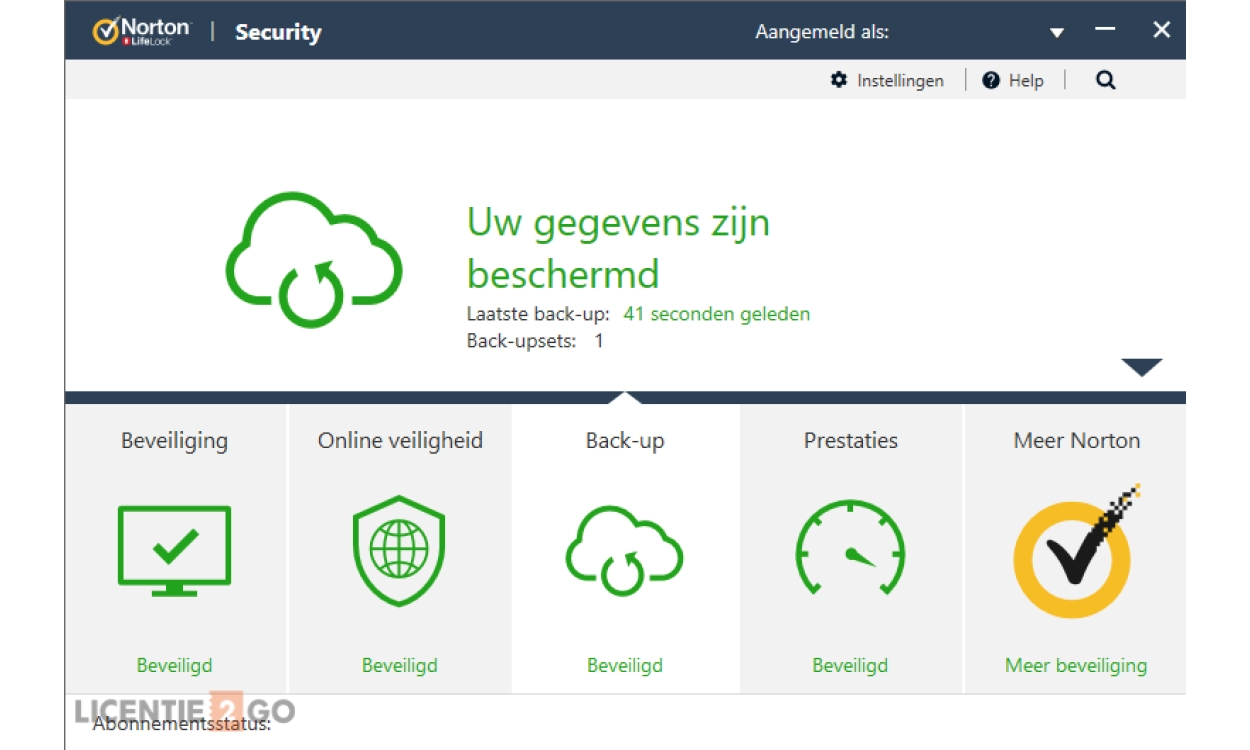Viewport: 1250px width, 750px height.
Task: Switch to the Beveiliging tab
Action: [x=175, y=440]
